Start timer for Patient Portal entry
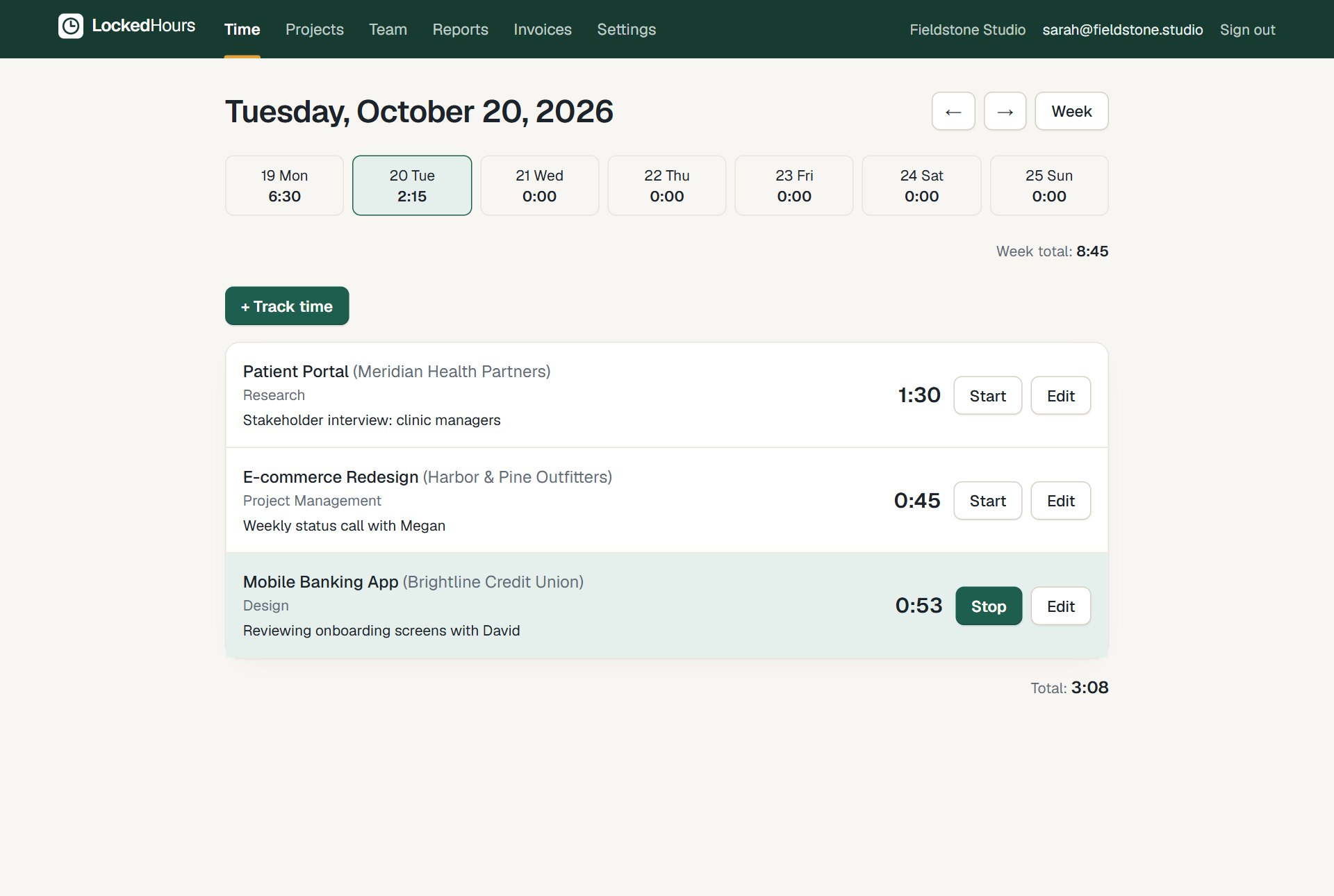The height and width of the screenshot is (896, 1334). (x=987, y=395)
